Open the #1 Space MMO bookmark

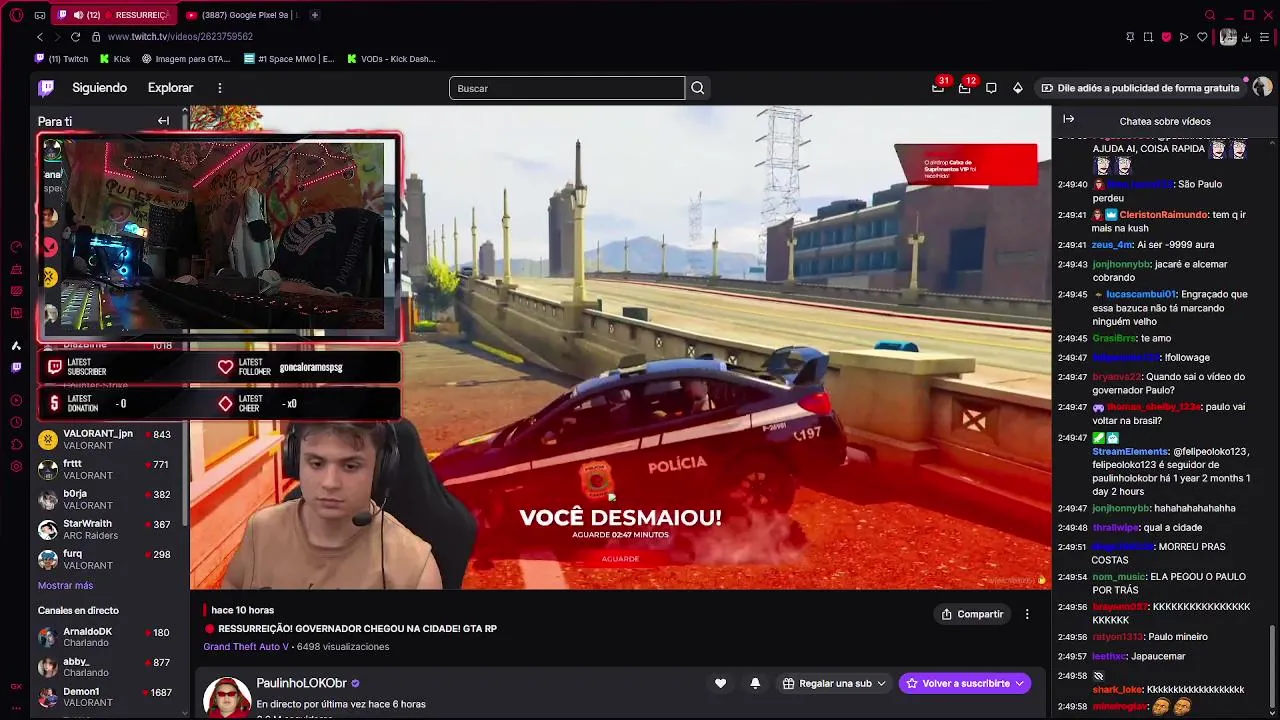[x=290, y=59]
